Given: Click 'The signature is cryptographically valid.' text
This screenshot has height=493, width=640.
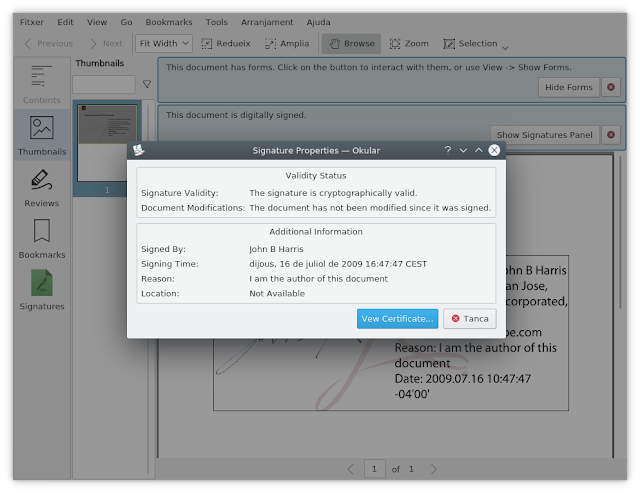Looking at the screenshot, I should tap(333, 193).
